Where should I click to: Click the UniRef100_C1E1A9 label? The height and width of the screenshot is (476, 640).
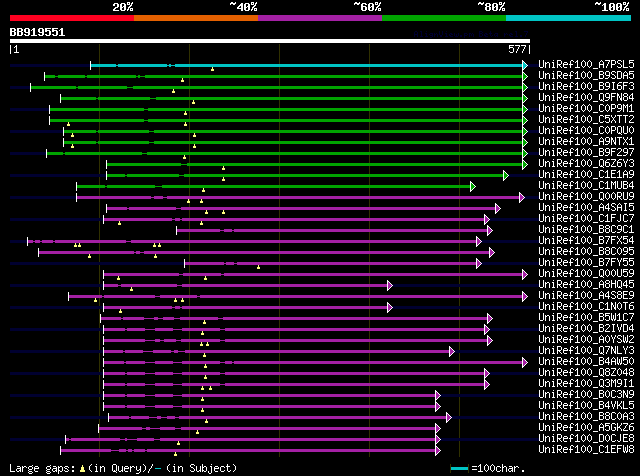586,174
